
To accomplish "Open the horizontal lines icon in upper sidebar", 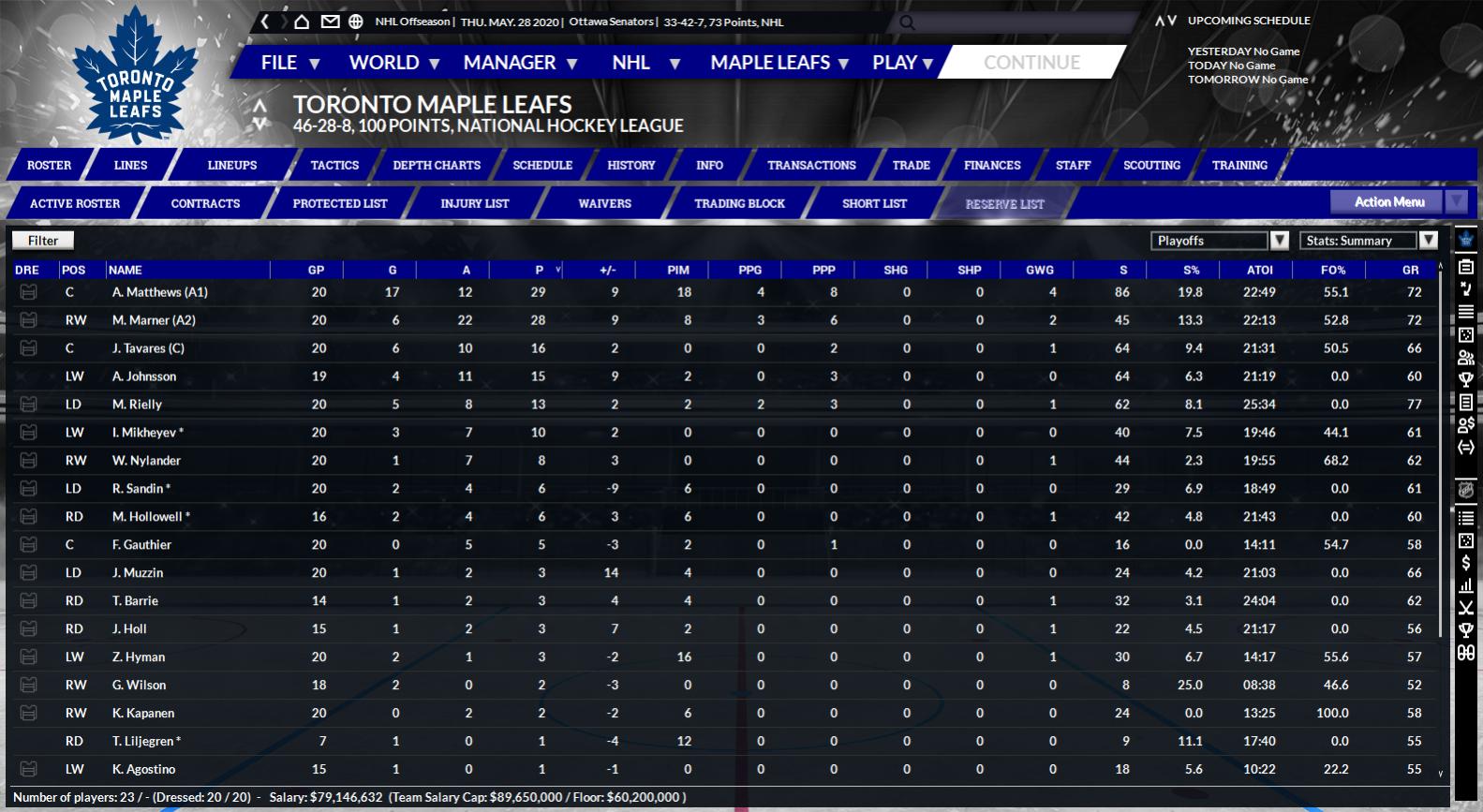I will tap(1466, 312).
